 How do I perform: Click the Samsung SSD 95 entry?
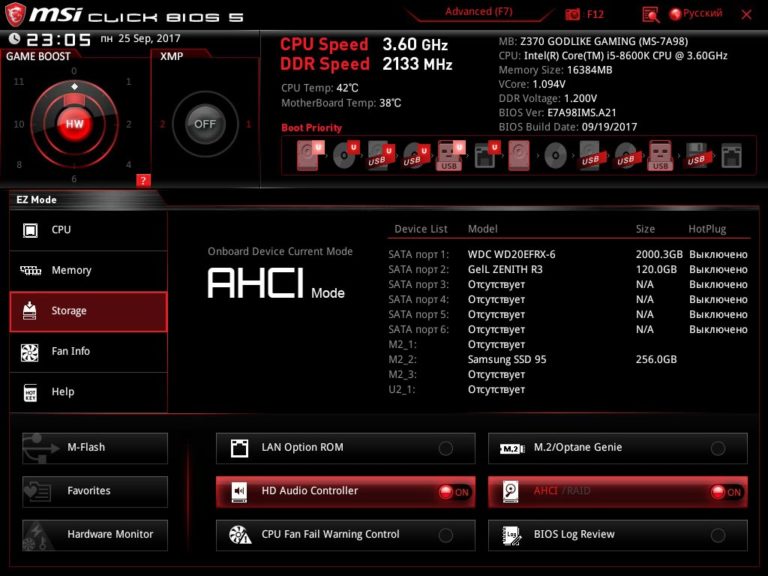[x=506, y=360]
